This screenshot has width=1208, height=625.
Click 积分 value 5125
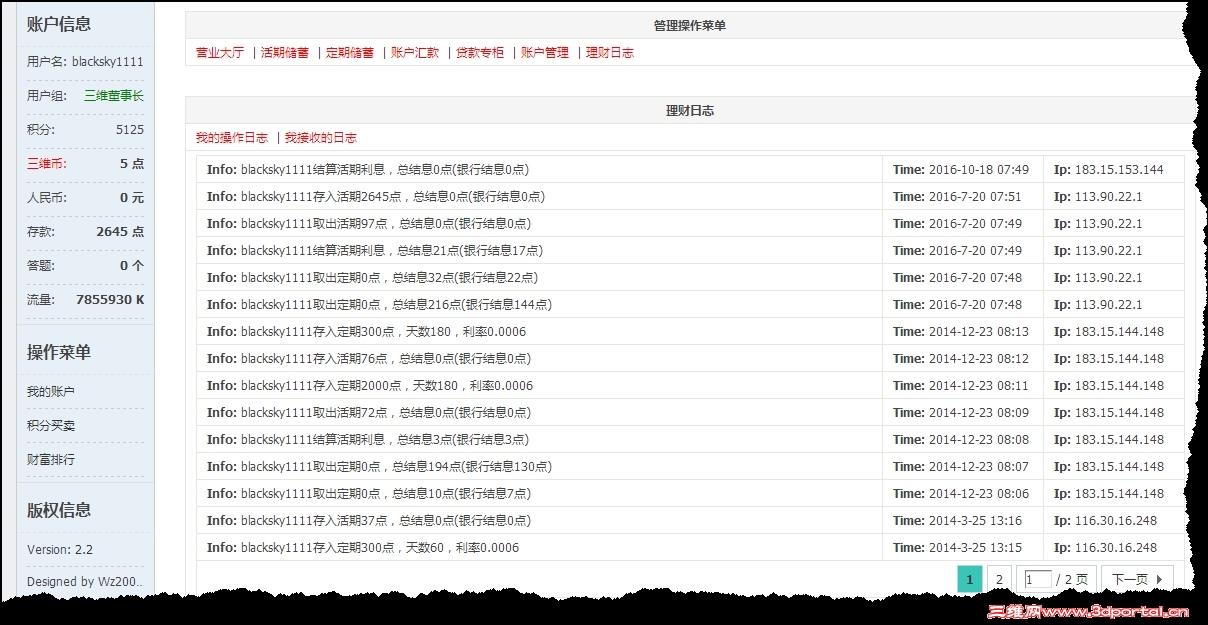pos(130,130)
